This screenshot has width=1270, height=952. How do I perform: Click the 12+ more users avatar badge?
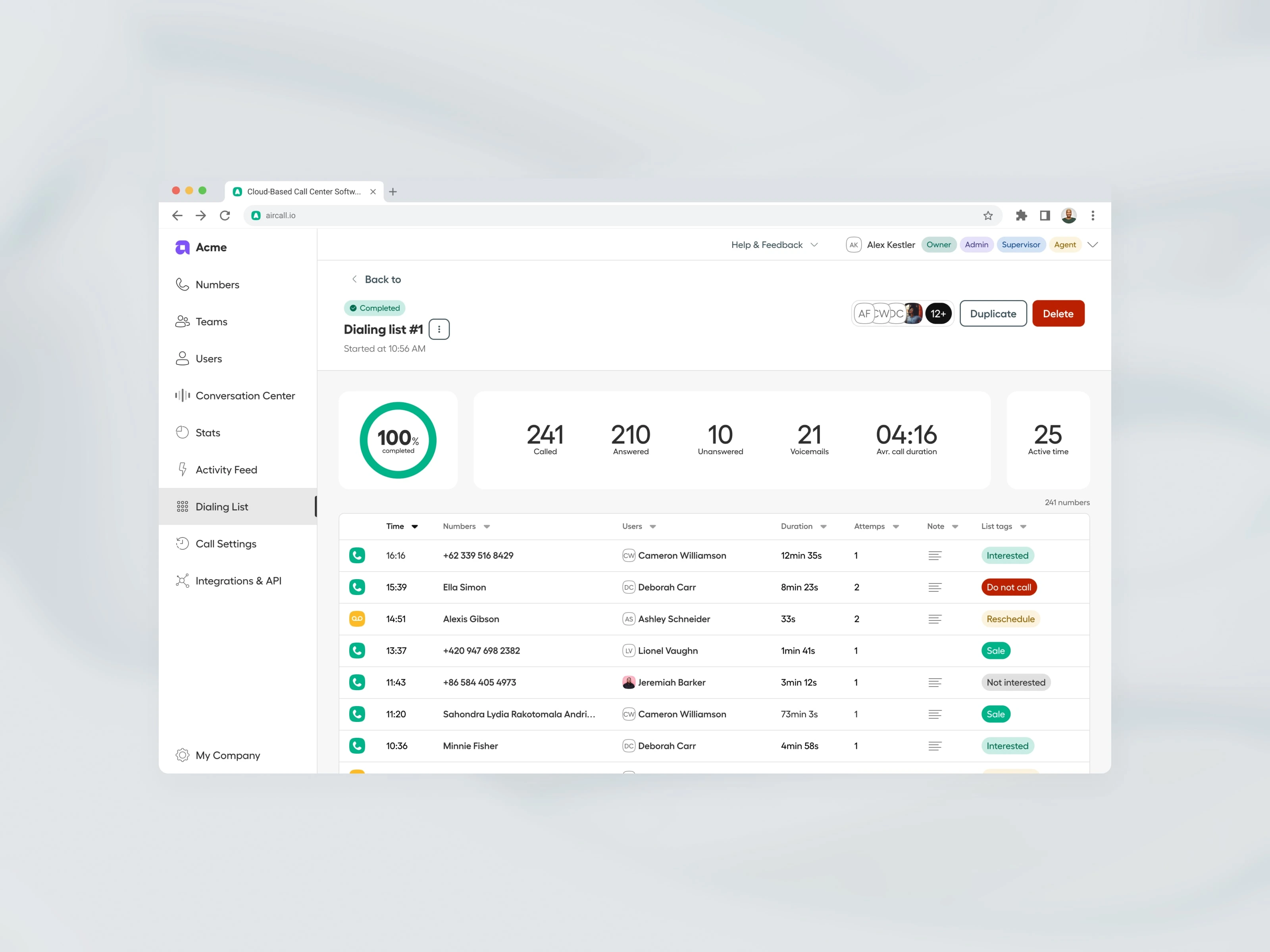[x=937, y=313]
